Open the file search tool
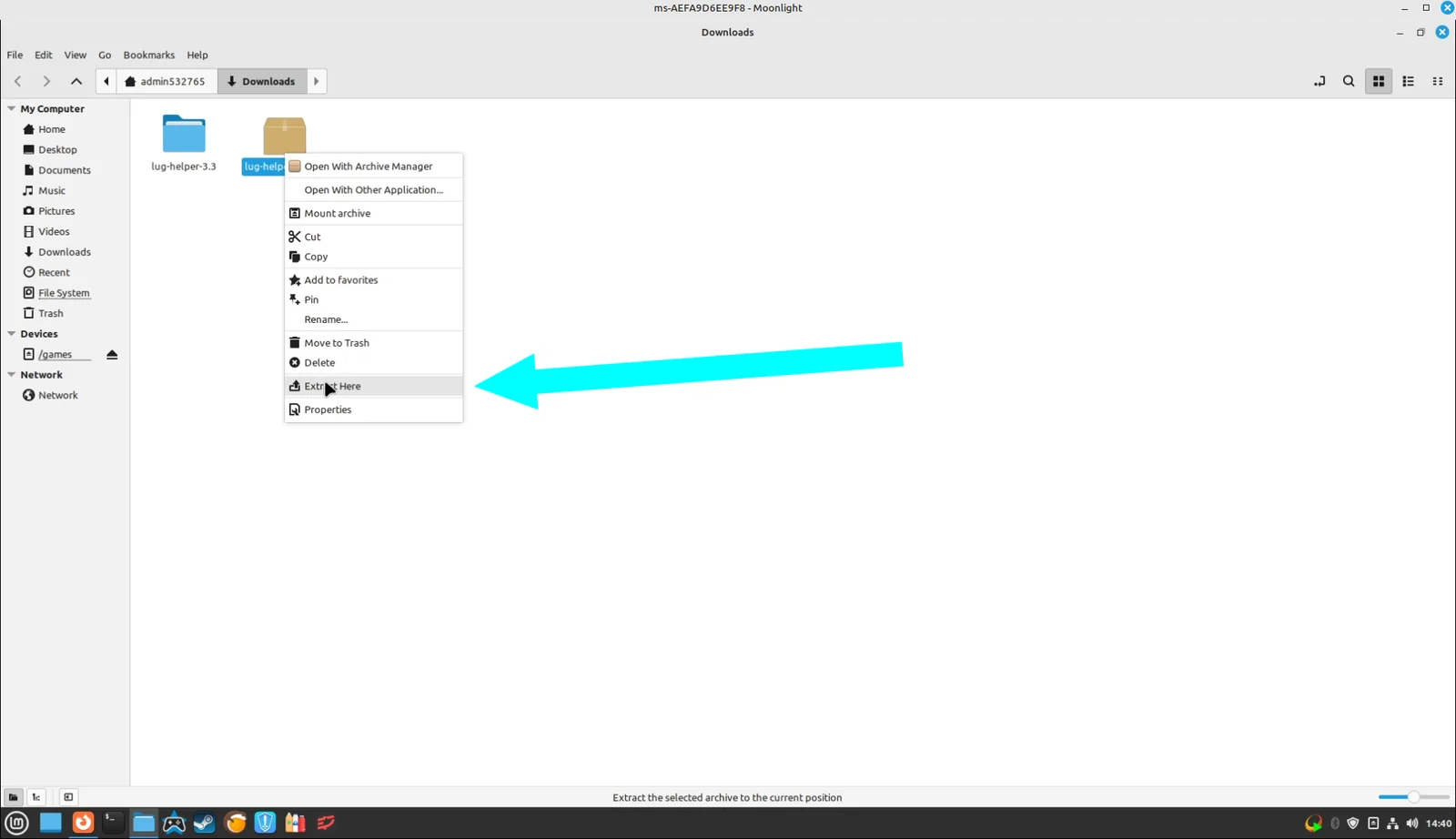The height and width of the screenshot is (839, 1456). (x=1349, y=81)
